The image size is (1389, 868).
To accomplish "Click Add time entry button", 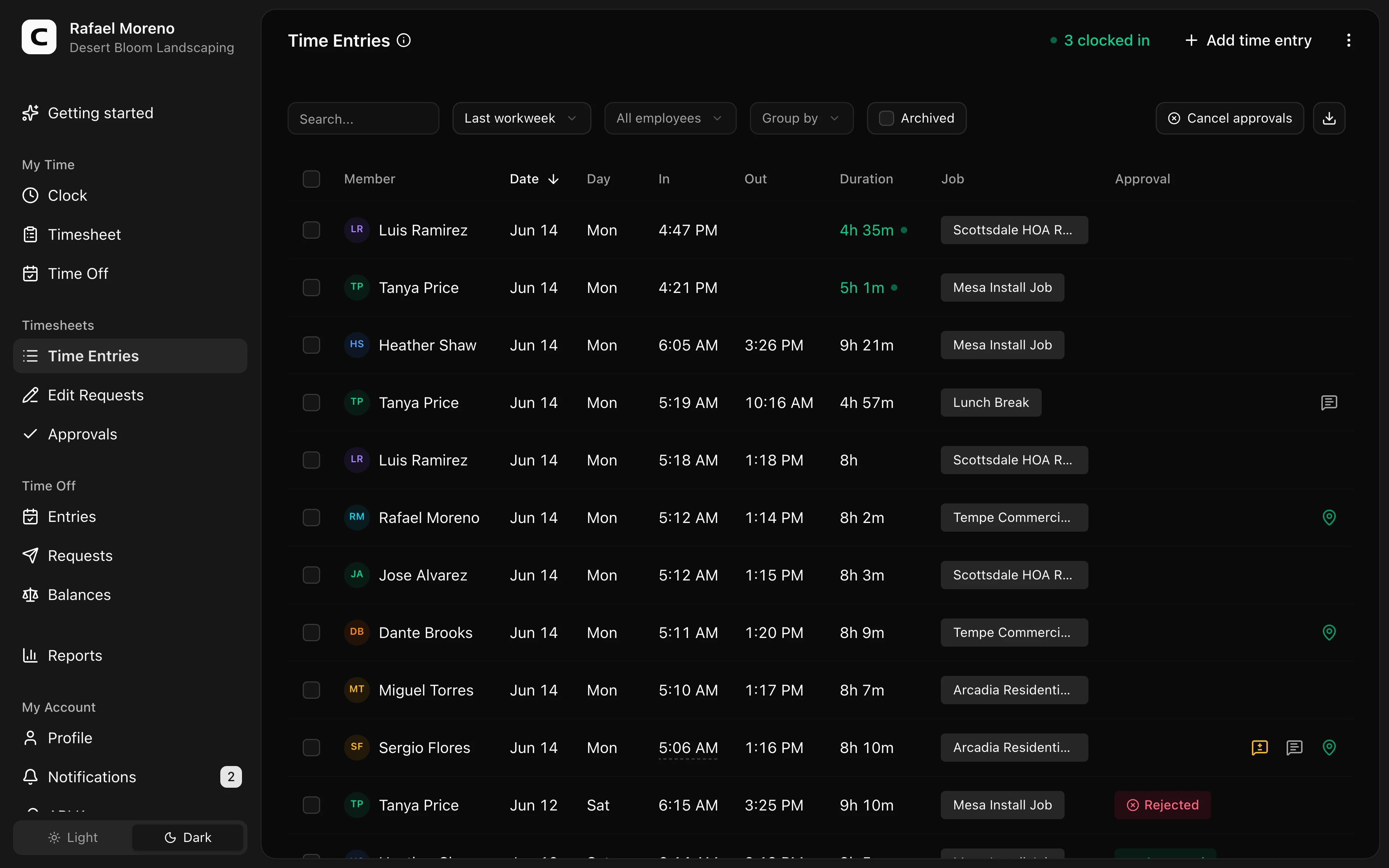I will [x=1248, y=40].
